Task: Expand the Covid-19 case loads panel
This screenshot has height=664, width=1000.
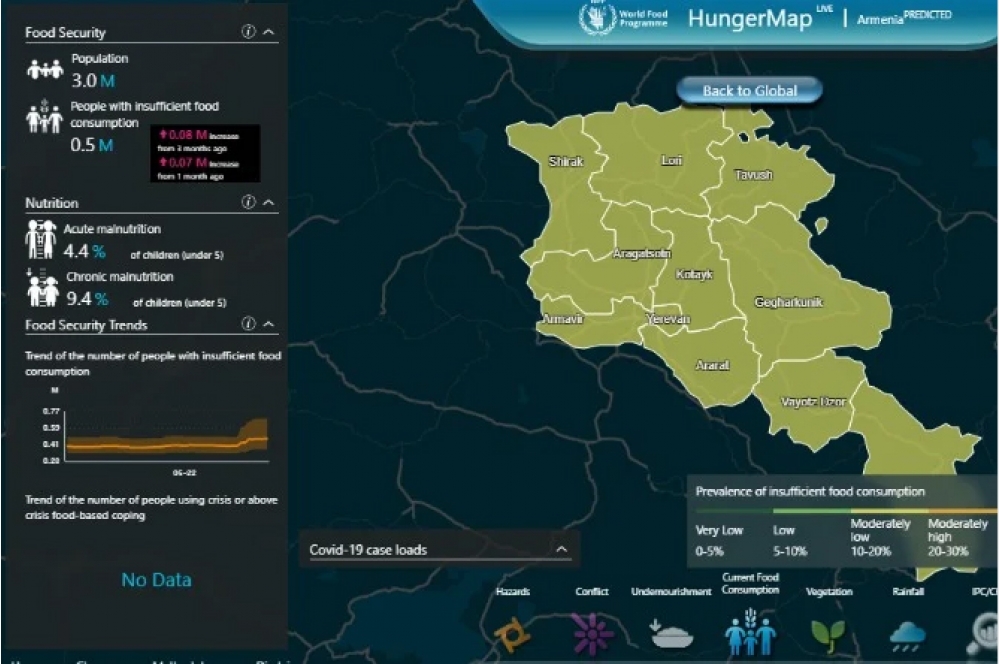Action: click(x=562, y=549)
